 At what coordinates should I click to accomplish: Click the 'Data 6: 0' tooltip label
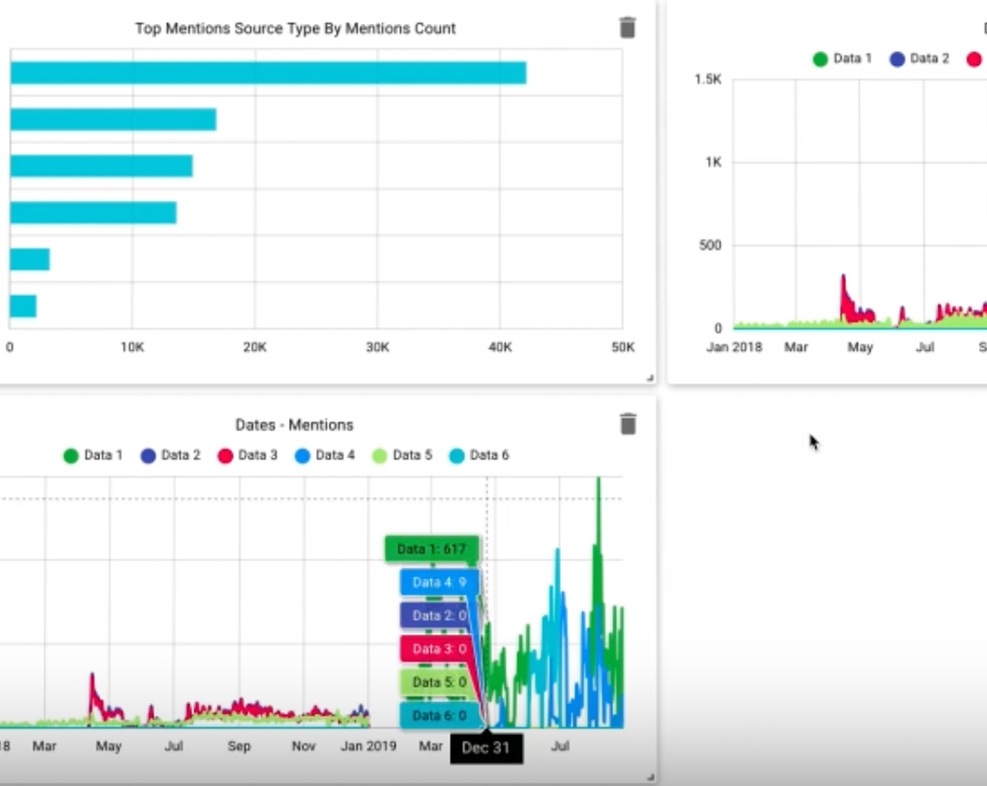click(x=439, y=716)
